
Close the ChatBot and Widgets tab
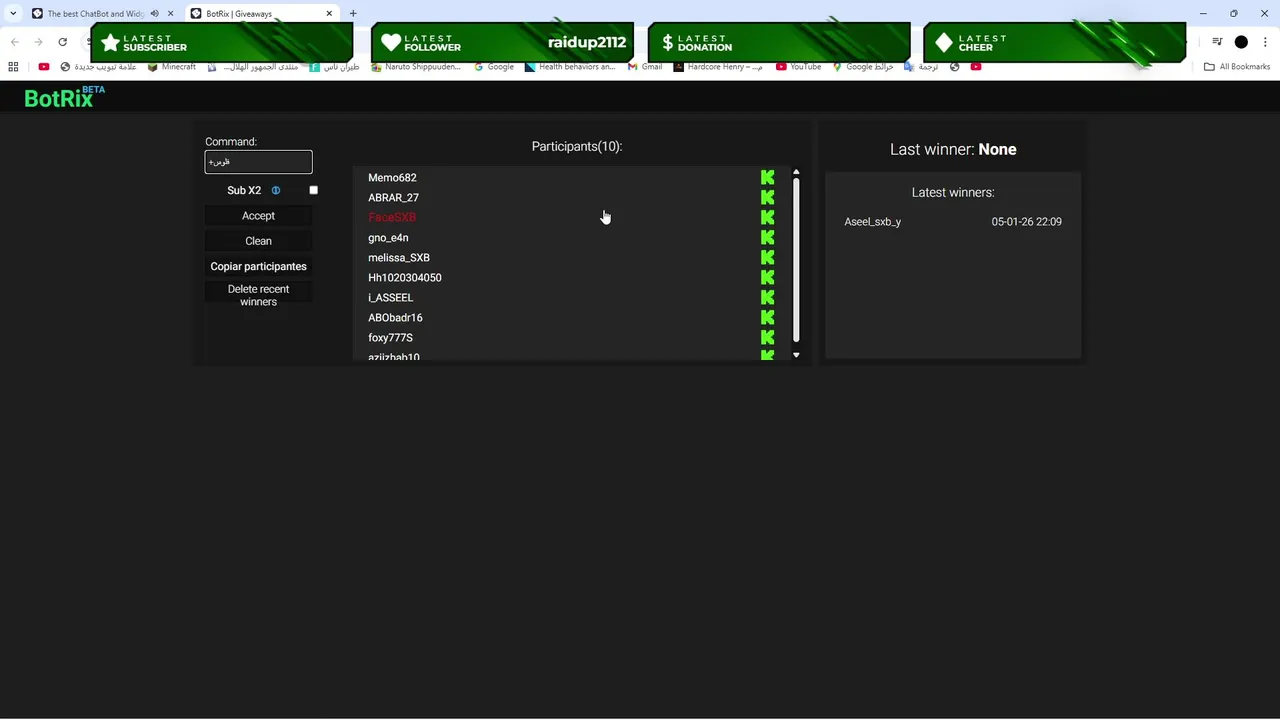coord(170,14)
